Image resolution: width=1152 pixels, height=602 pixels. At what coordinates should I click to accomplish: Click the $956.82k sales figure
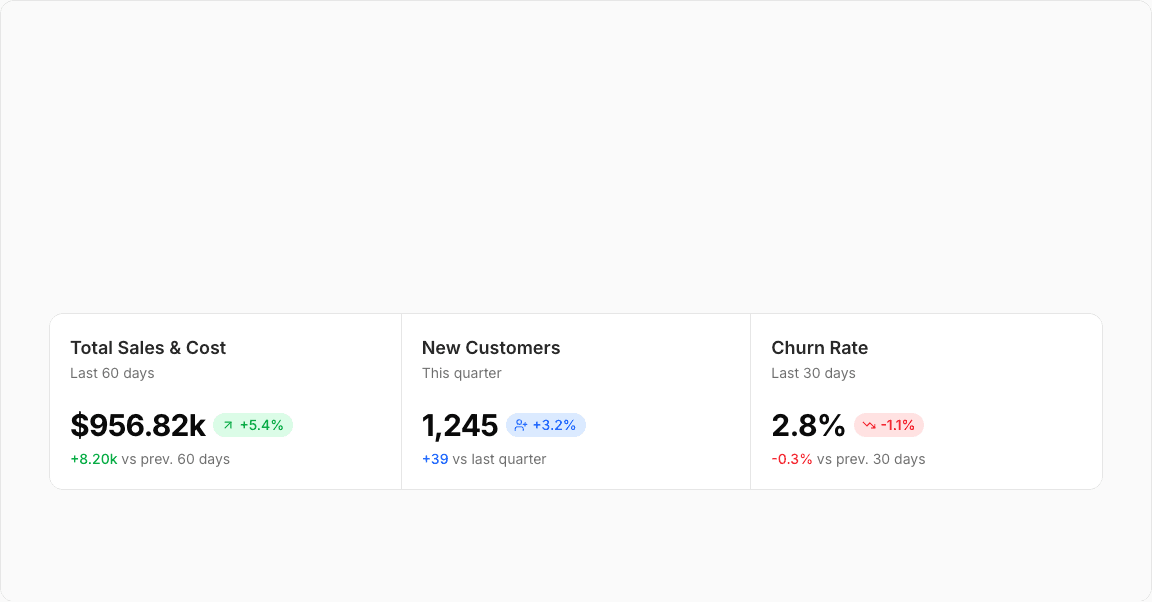pyautogui.click(x=138, y=425)
